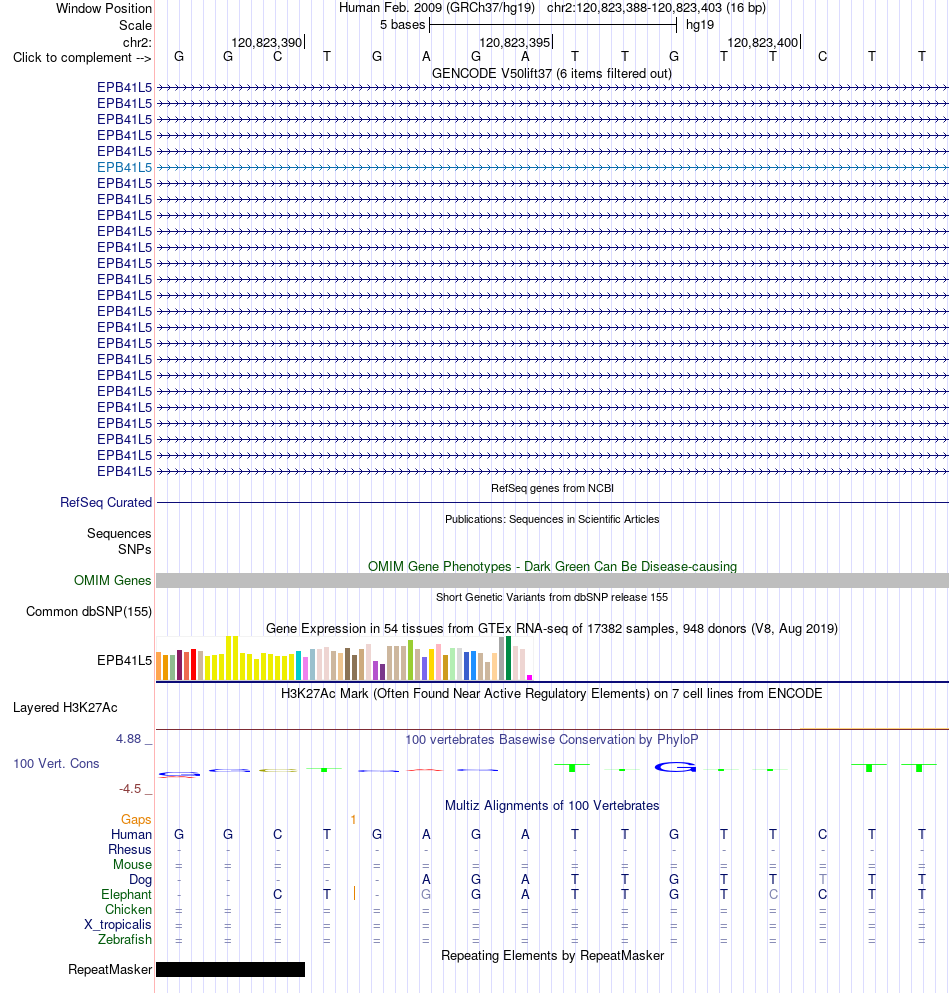Open OMIM Gene Phenotypes track title
Screen dimensions: 950x993
click(552, 566)
